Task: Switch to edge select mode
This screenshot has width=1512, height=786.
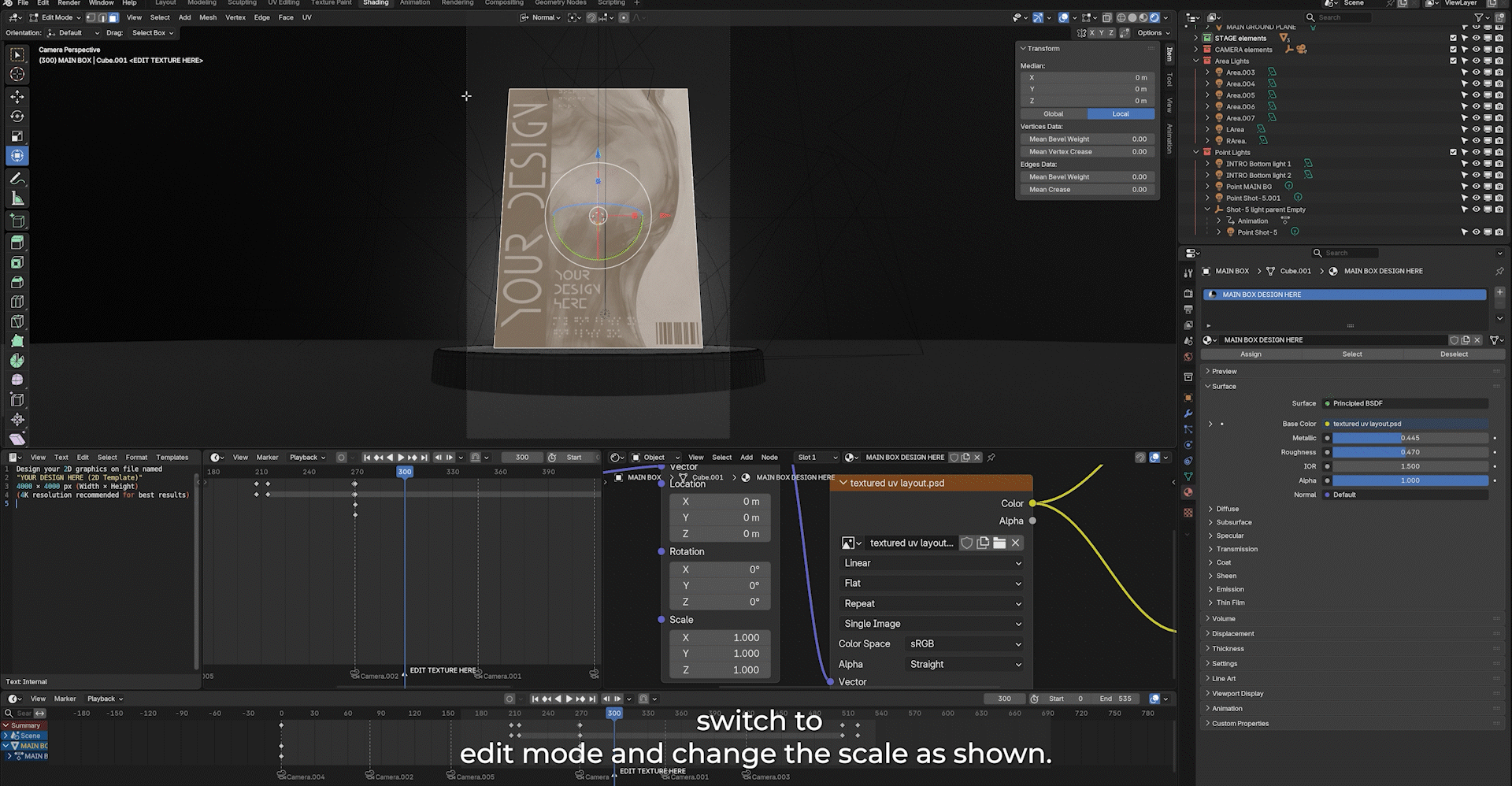Action: click(102, 17)
